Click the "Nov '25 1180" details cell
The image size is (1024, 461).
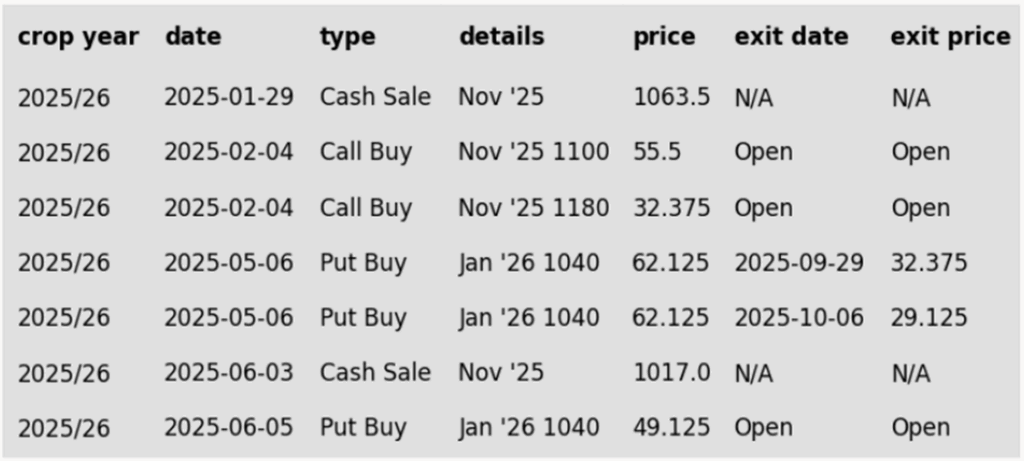pyautogui.click(x=533, y=208)
